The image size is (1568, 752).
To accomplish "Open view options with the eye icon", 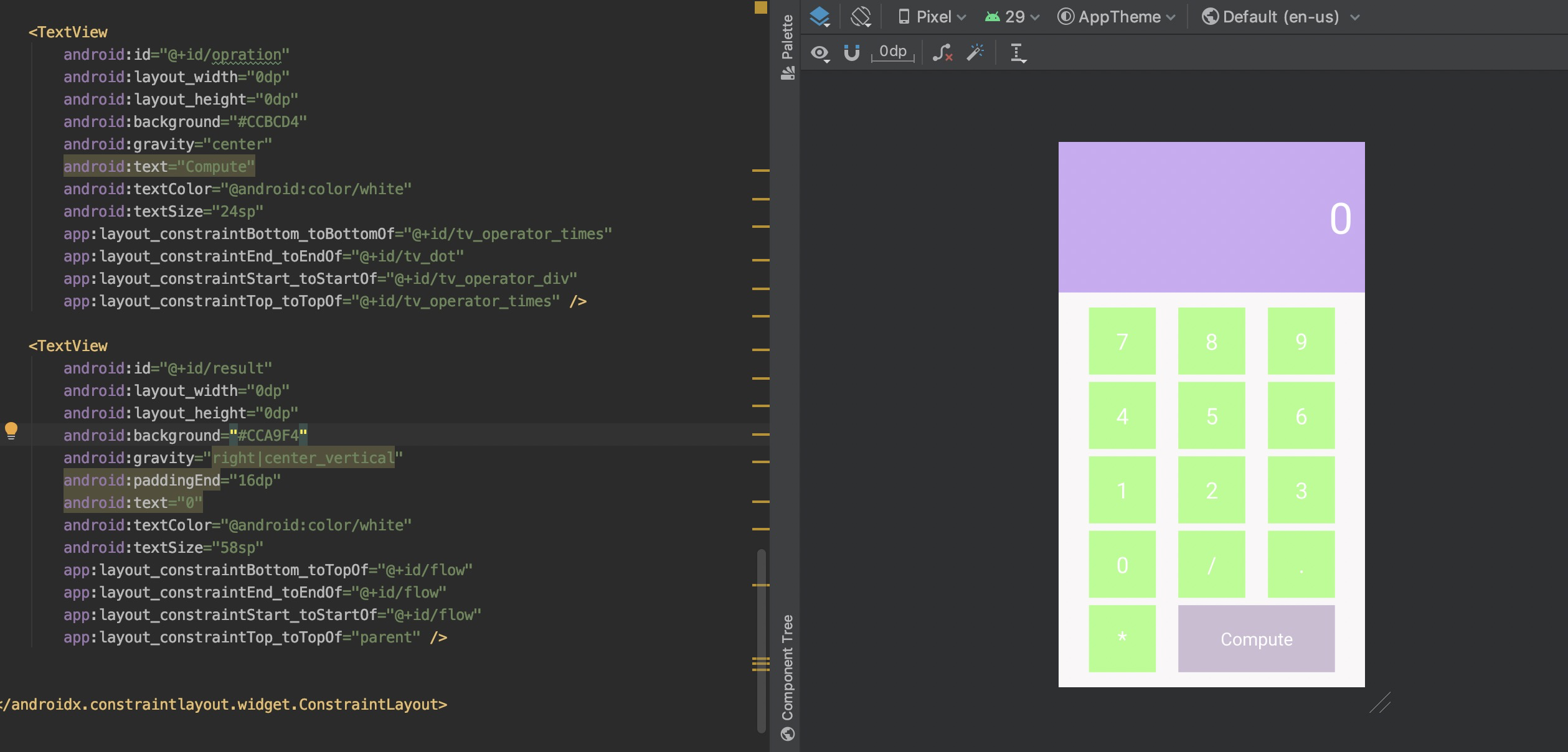I will pyautogui.click(x=821, y=54).
